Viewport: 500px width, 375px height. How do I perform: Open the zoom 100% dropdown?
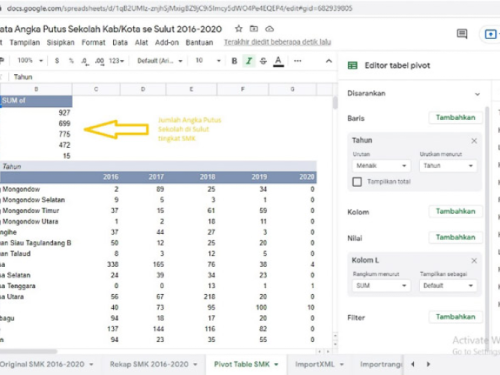[x=30, y=61]
